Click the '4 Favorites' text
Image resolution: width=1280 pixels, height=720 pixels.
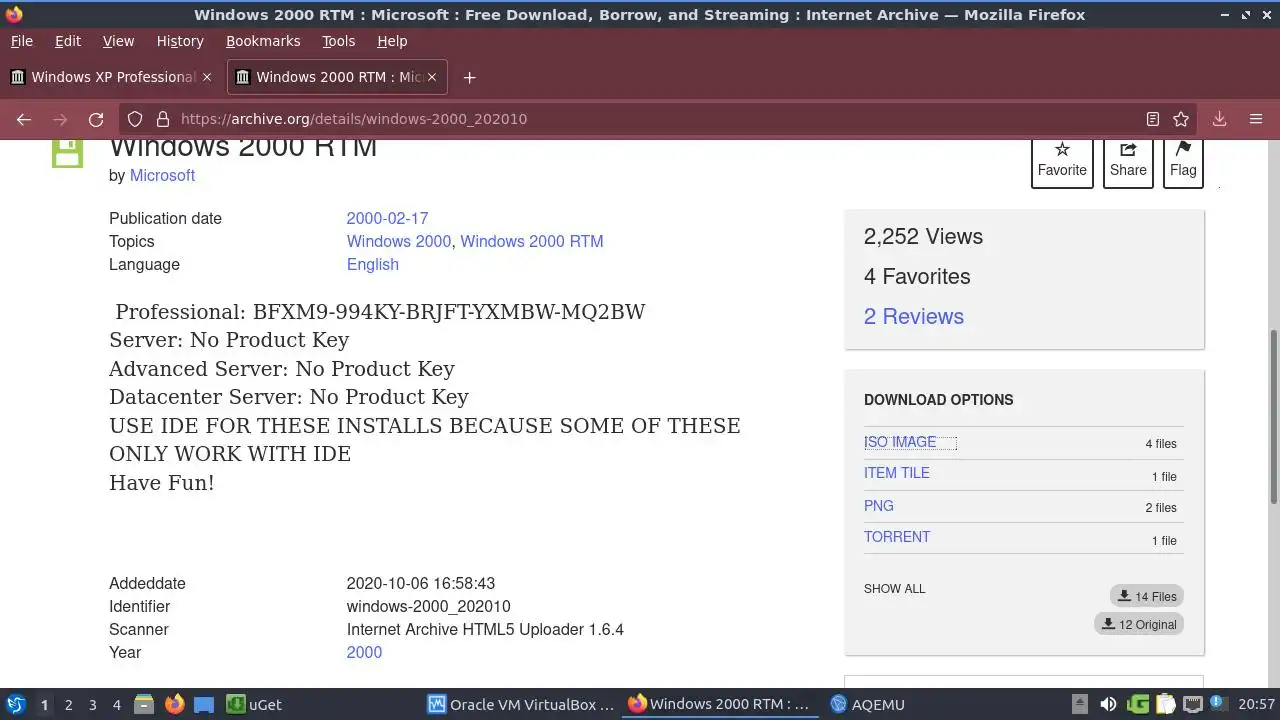click(917, 277)
